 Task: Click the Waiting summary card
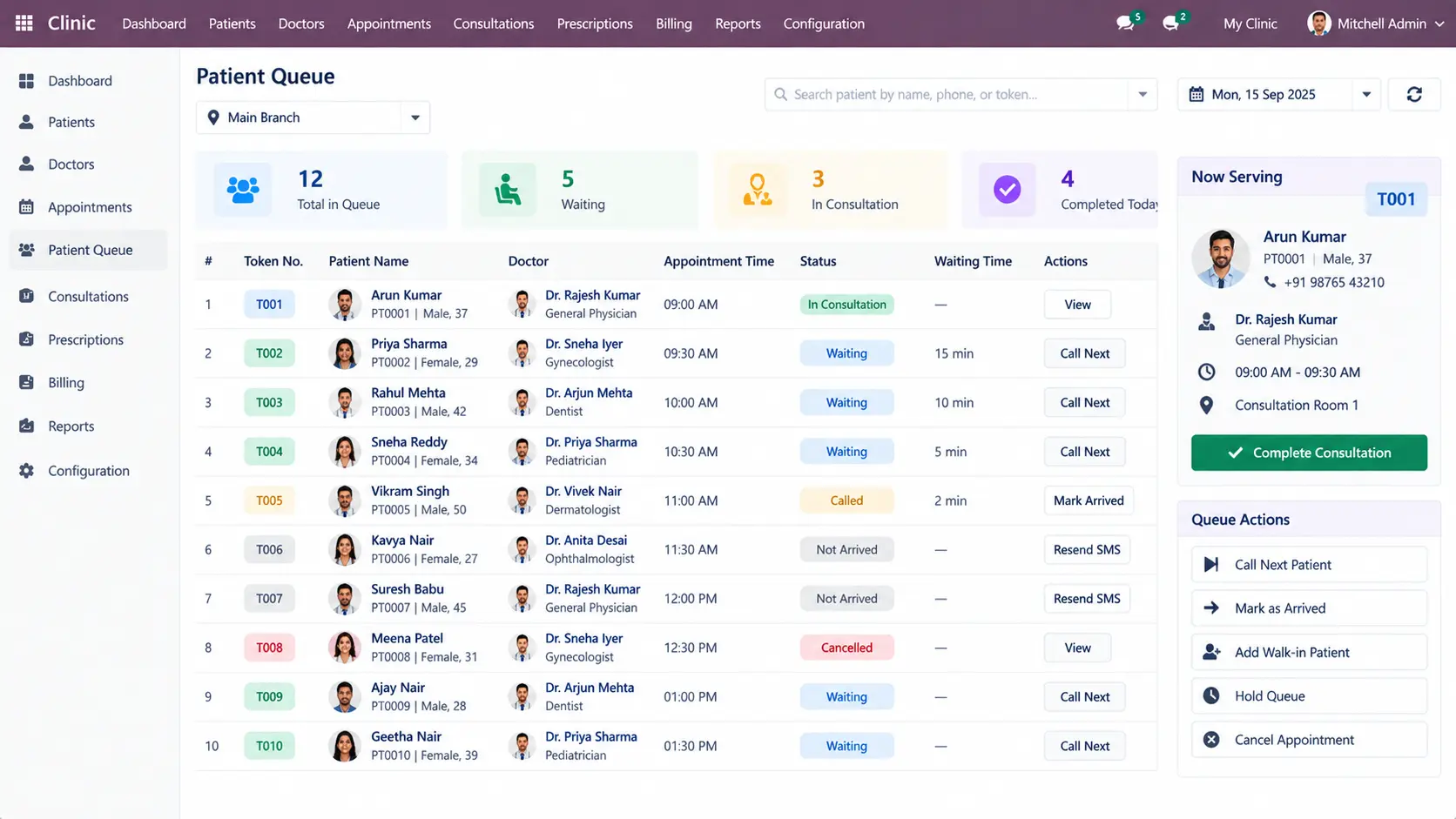[580, 190]
